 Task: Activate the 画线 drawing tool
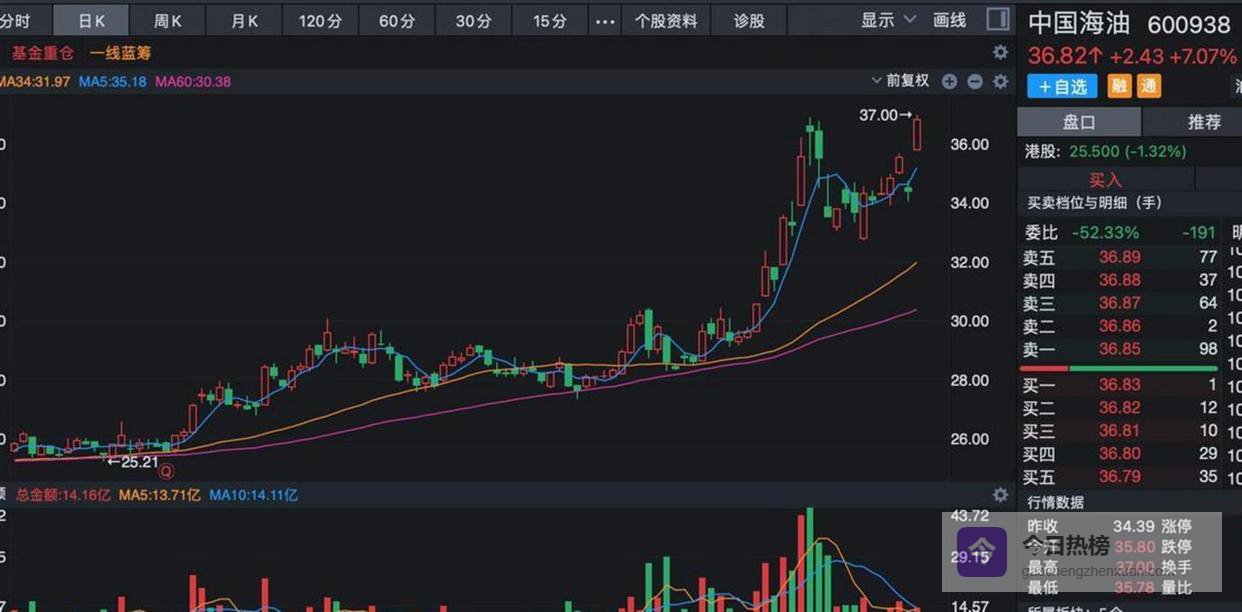(949, 20)
